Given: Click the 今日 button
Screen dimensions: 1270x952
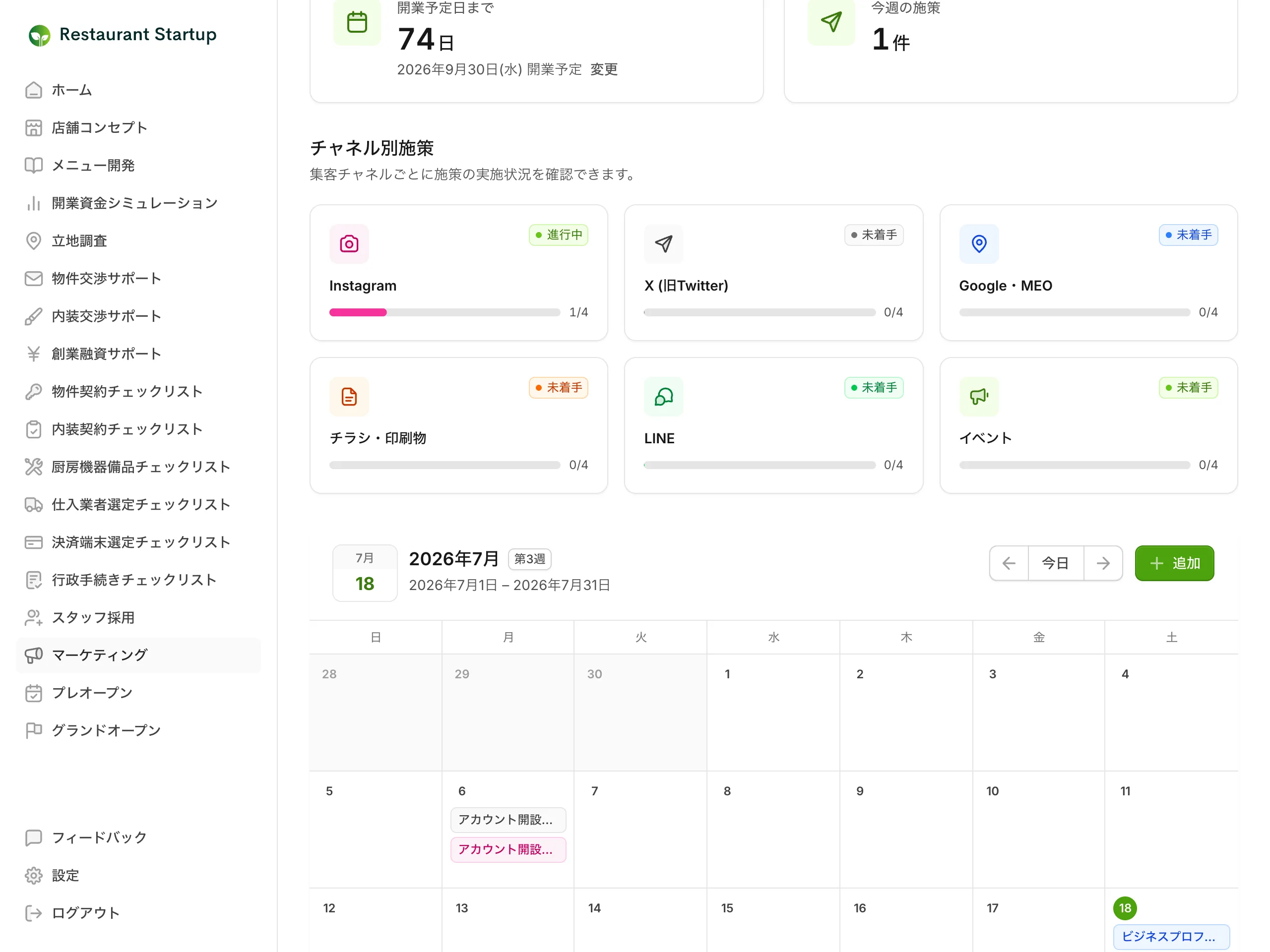Looking at the screenshot, I should (1055, 563).
